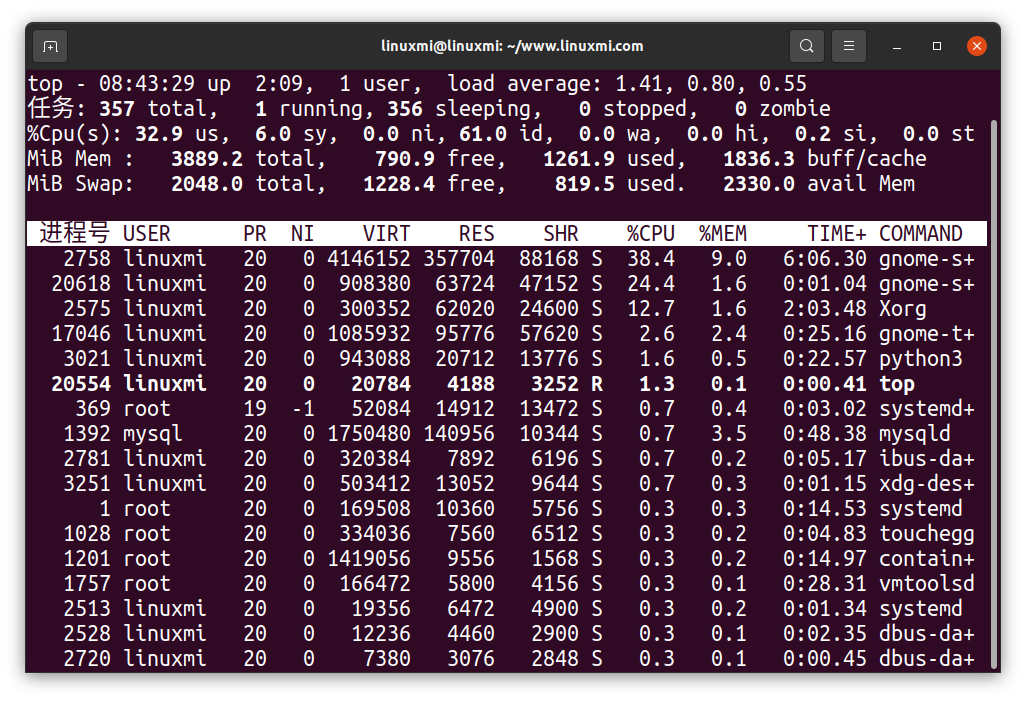Minimize the terminal window
Viewport: 1026px width, 701px height.
[x=897, y=46]
